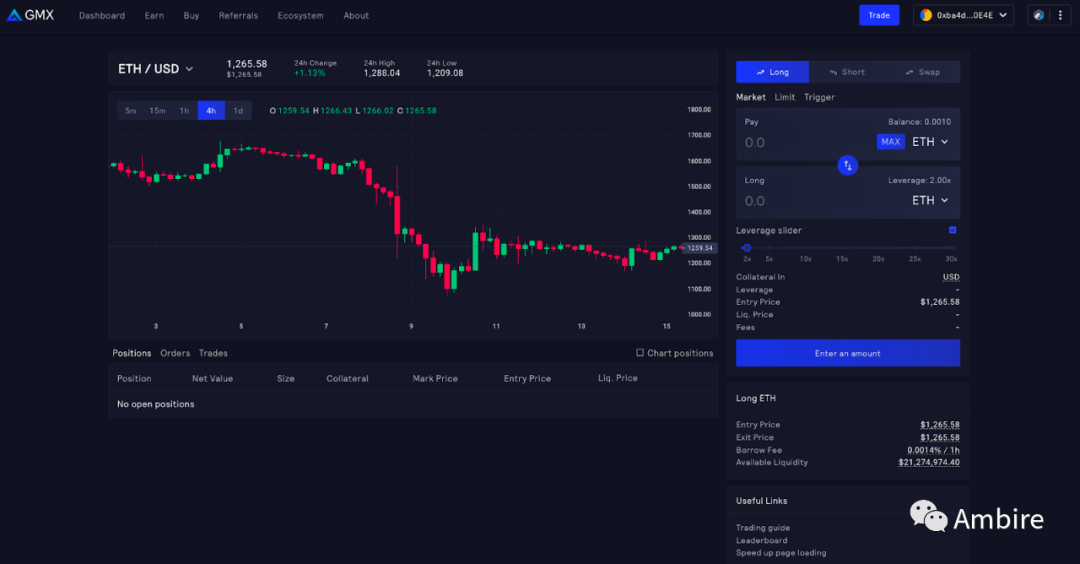Viewport: 1080px width, 564px height.
Task: Change Collateral In USD selection
Action: (x=951, y=277)
